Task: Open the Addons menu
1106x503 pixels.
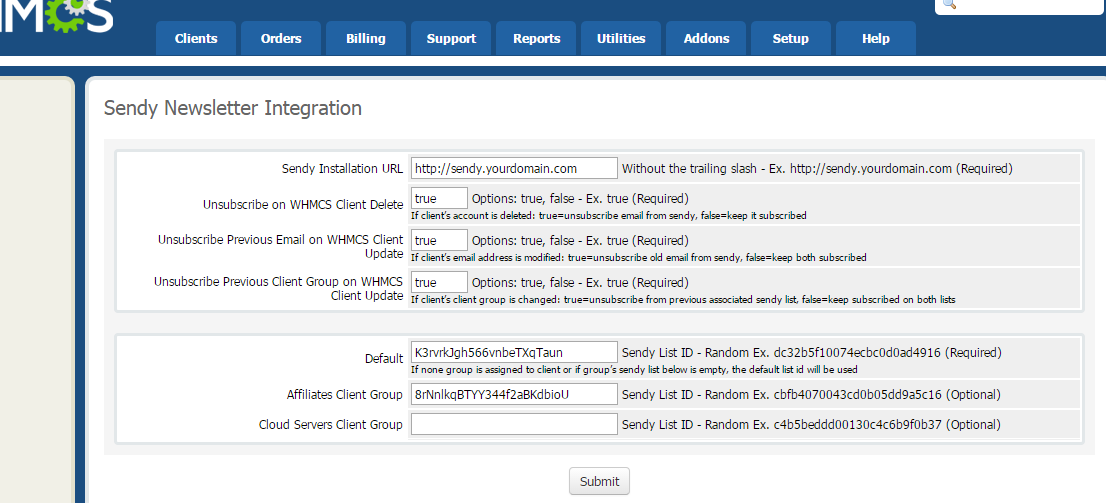Action: point(707,39)
